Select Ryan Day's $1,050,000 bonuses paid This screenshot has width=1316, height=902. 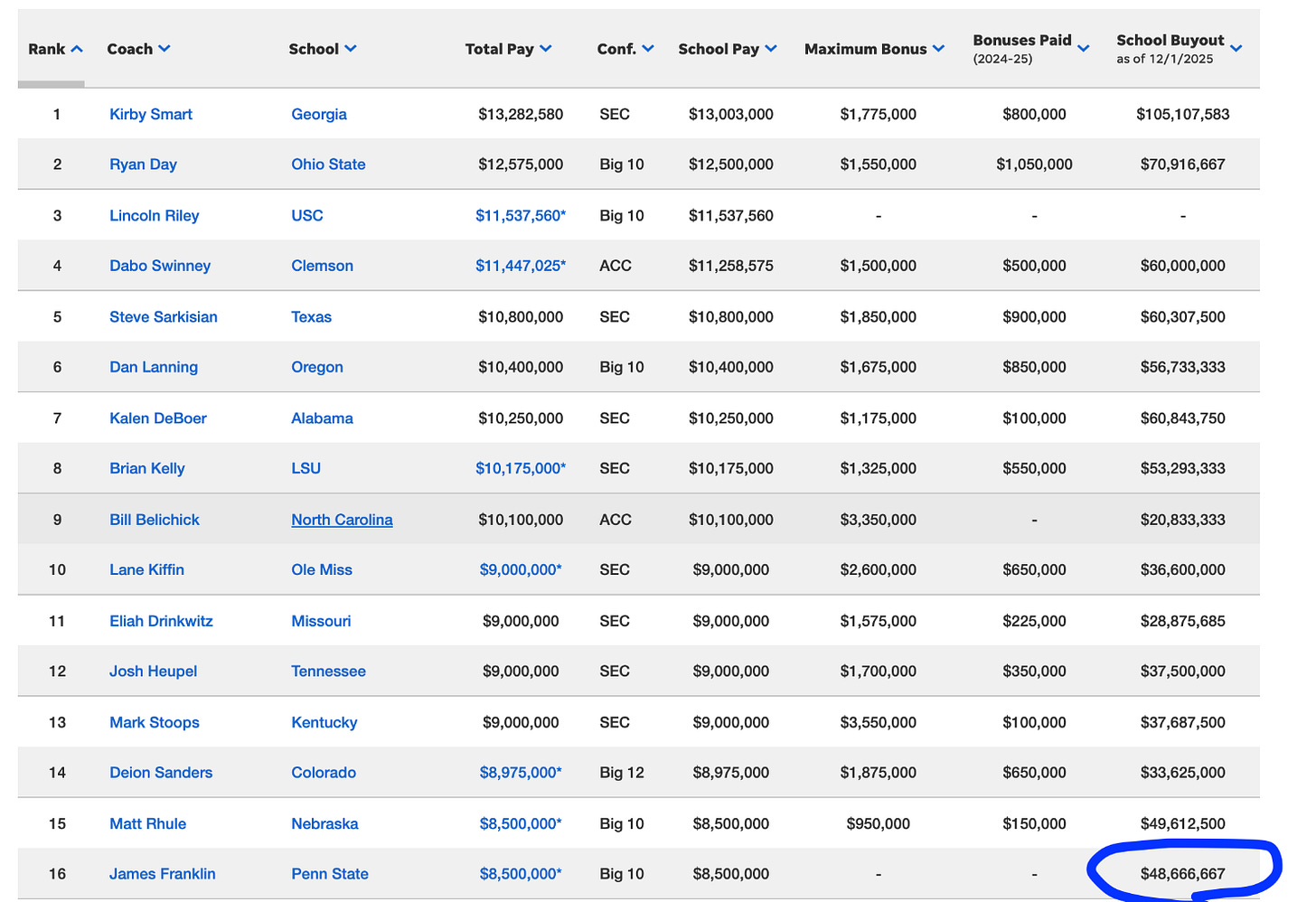(1034, 164)
